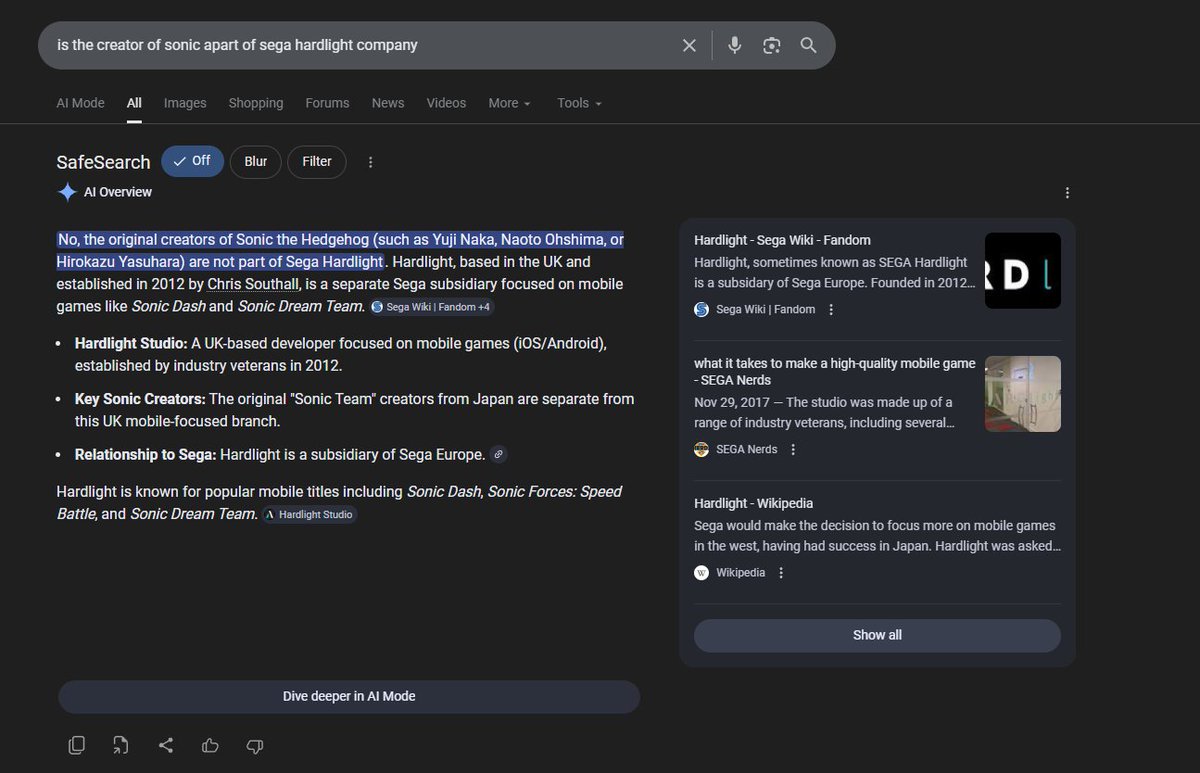The width and height of the screenshot is (1200, 773).
Task: Click Dive deeper in AI Mode button
Action: 349,697
